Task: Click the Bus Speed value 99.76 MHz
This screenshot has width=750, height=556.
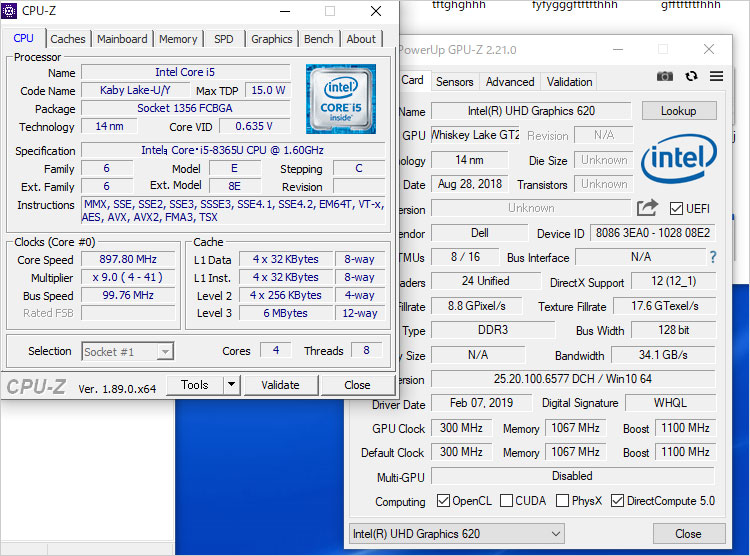Action: coord(128,295)
